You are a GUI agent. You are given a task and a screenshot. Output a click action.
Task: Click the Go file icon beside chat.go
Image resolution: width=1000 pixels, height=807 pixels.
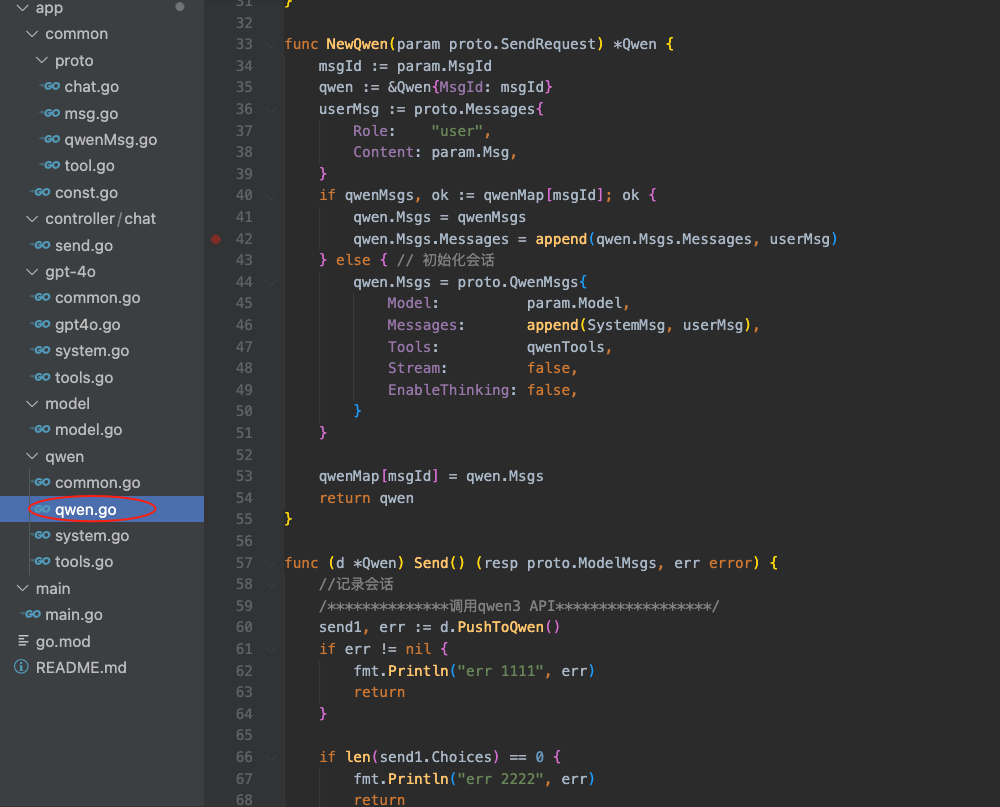tap(51, 87)
